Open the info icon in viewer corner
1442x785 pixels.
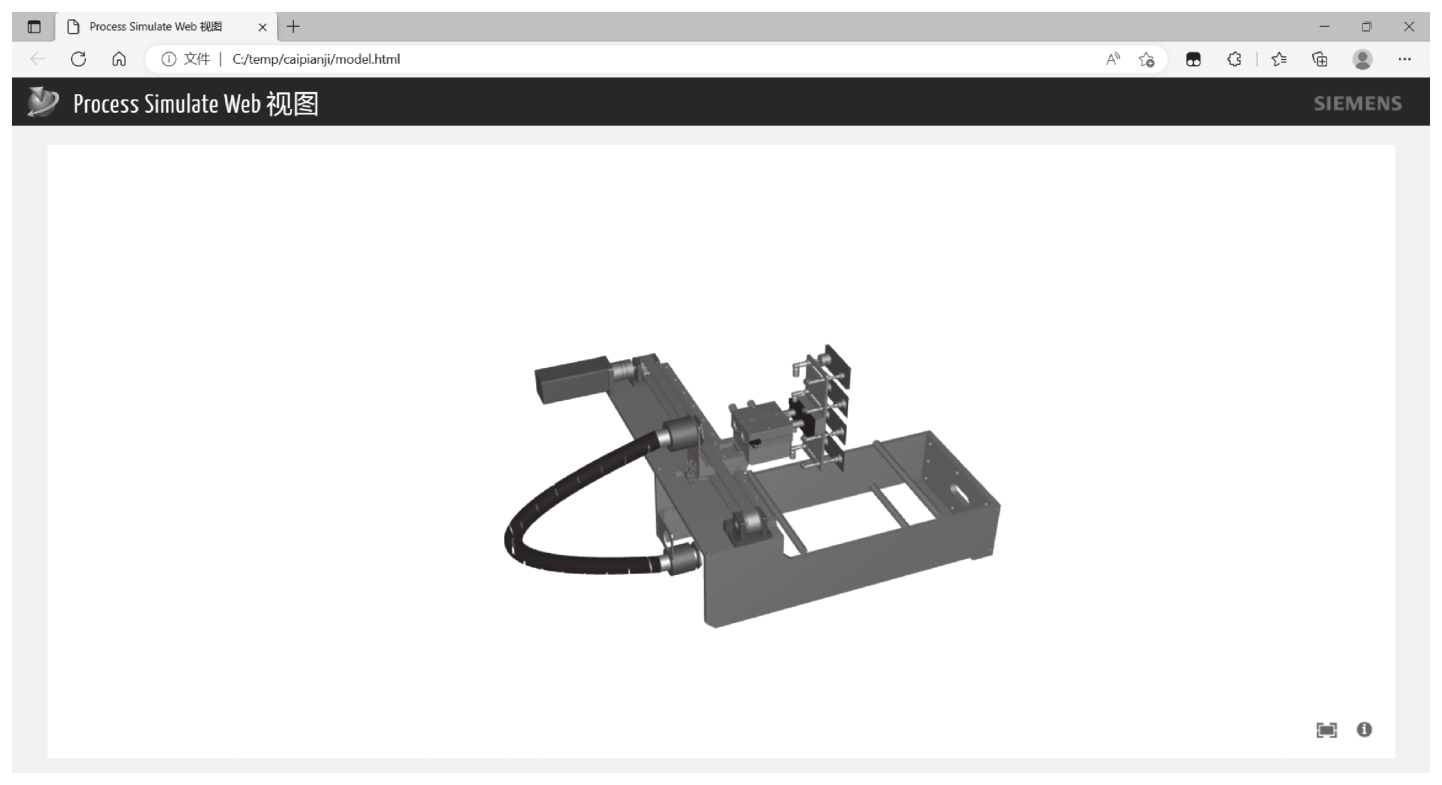(x=1364, y=730)
